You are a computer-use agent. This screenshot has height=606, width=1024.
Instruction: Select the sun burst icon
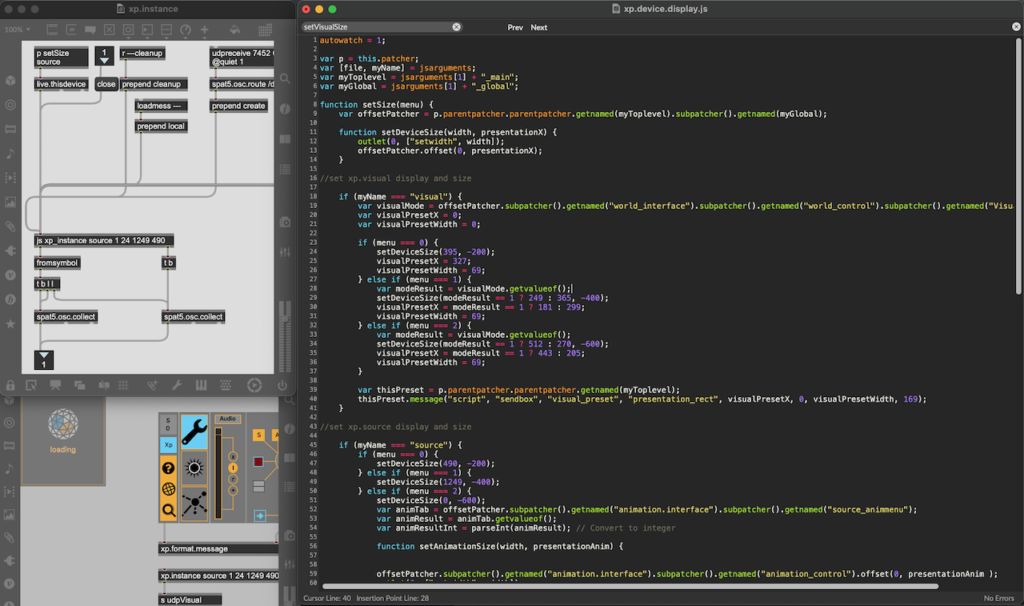pyautogui.click(x=194, y=468)
